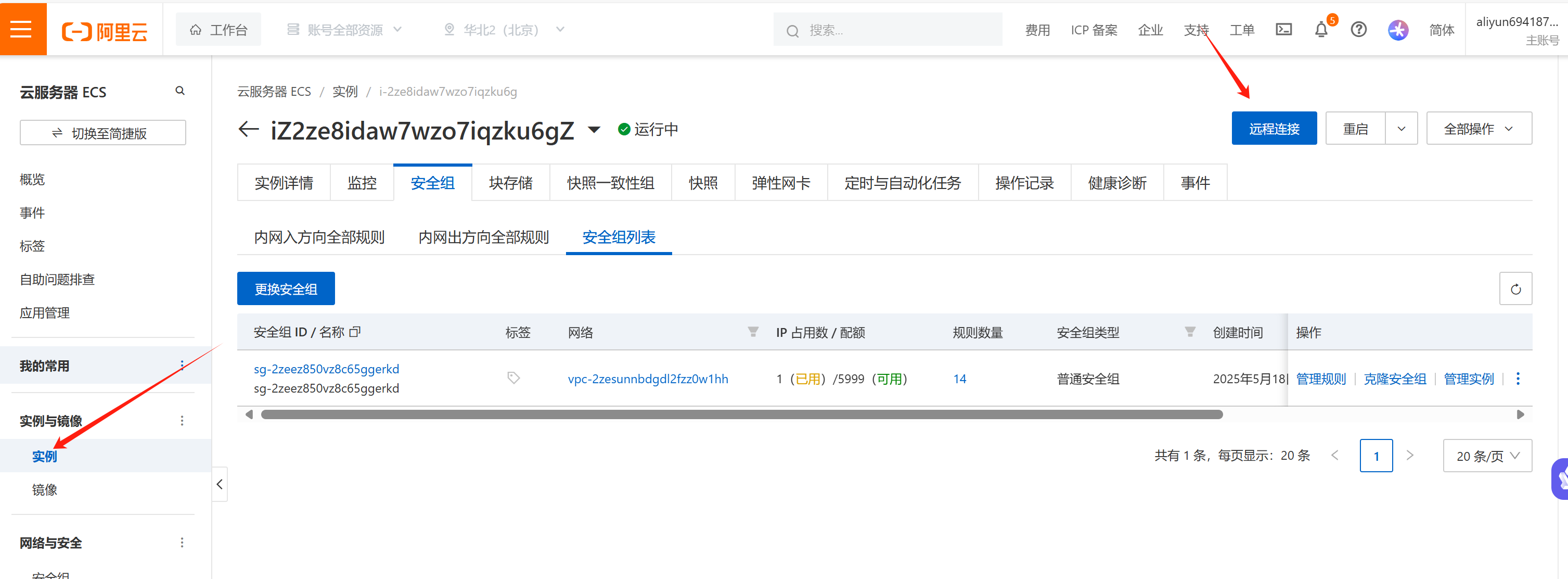This screenshot has width=1568, height=579.
Task: Open the hamburger navigation menu
Action: click(22, 29)
